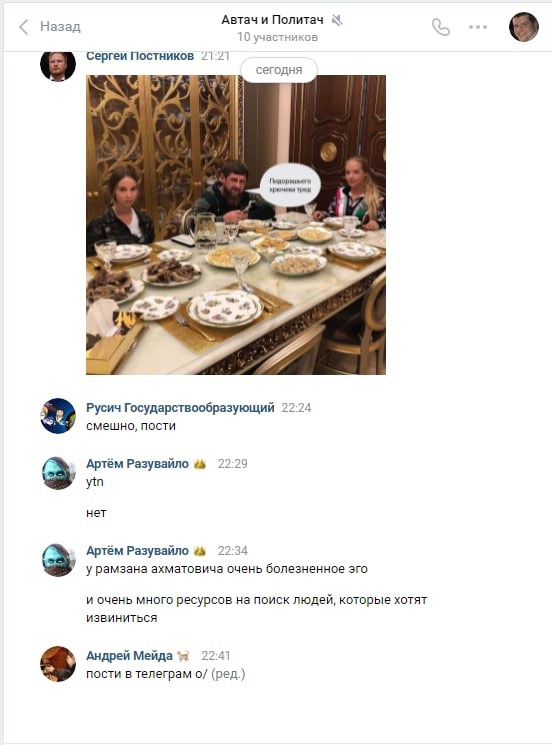Select the message смешно, пости
Image resolution: width=552 pixels, height=745 pixels.
coord(131,426)
